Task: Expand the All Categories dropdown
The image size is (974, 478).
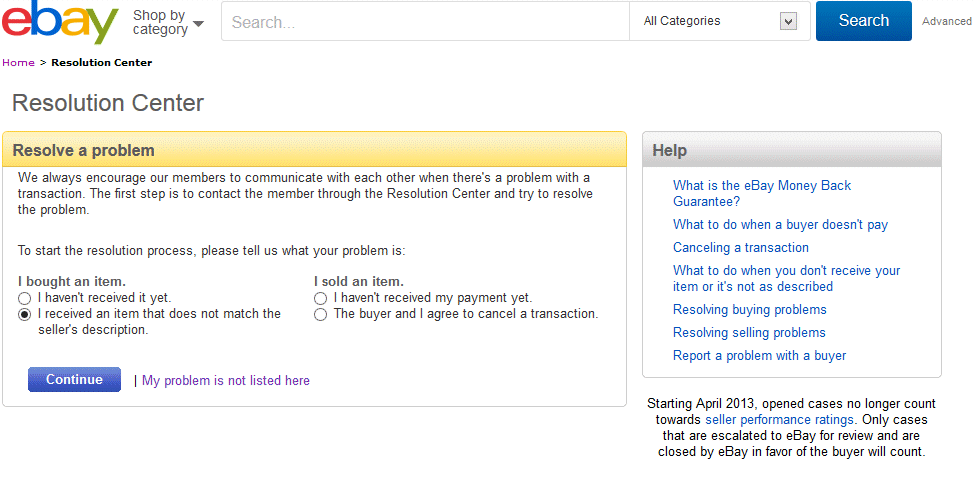Action: [719, 21]
